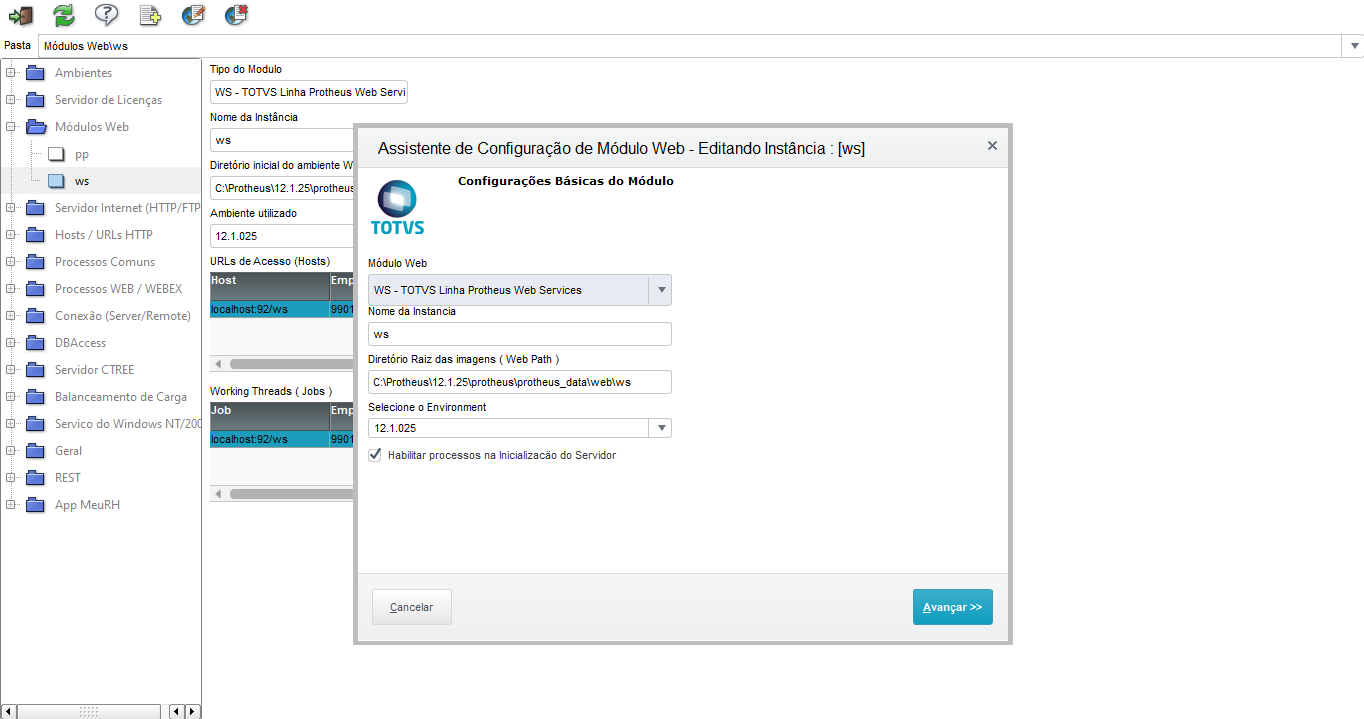Click the Hosts / URLs HTTP folder icon
Image resolution: width=1364 pixels, height=719 pixels.
(36, 235)
